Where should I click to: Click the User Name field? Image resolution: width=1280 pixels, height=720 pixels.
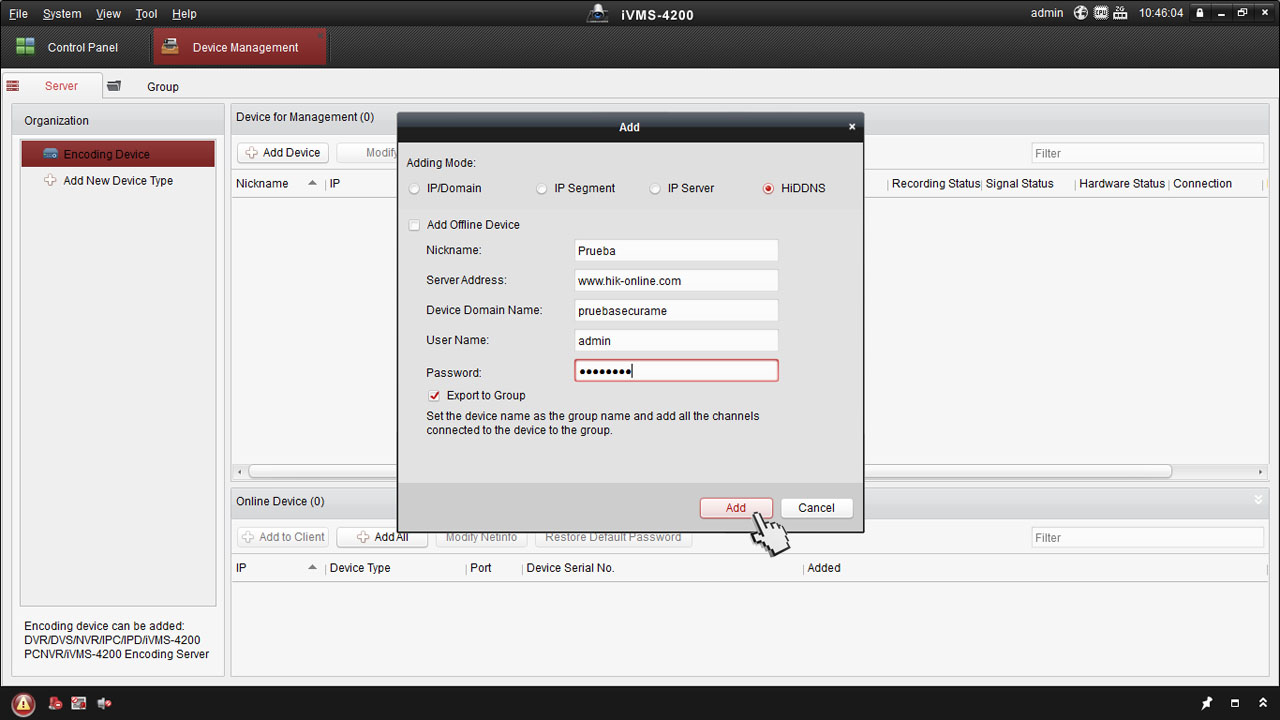click(676, 341)
